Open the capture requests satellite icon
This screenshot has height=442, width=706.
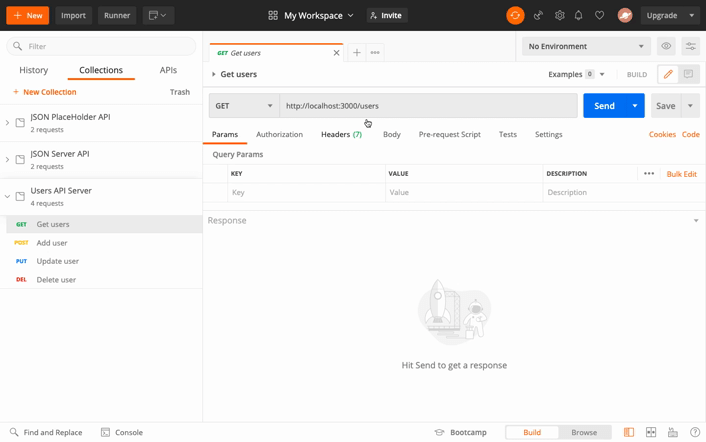(538, 15)
